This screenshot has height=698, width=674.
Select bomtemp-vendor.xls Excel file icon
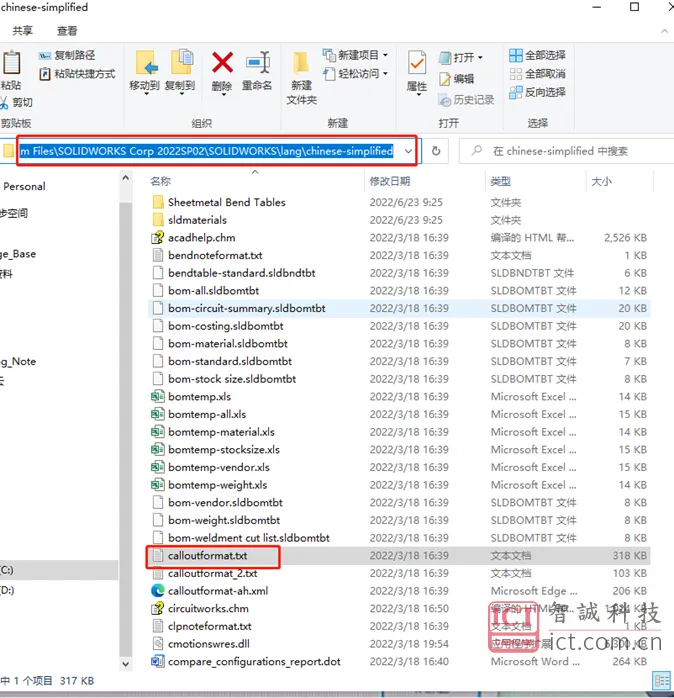point(158,467)
